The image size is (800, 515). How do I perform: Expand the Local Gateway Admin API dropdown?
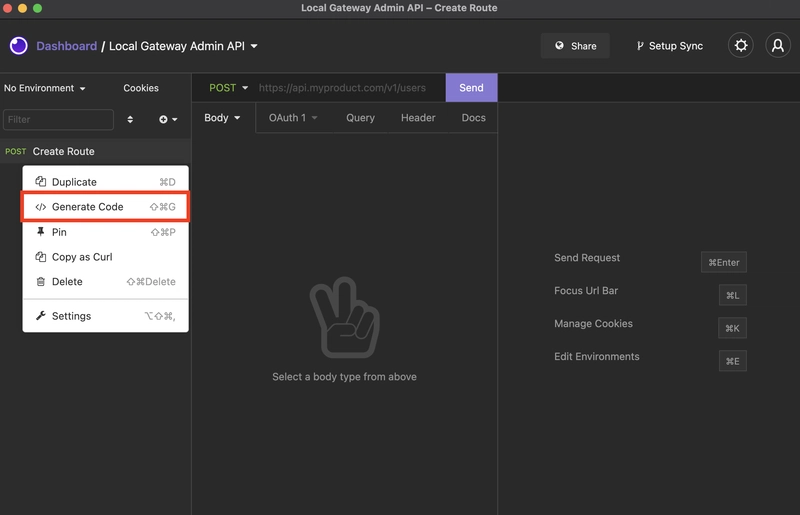pos(183,46)
